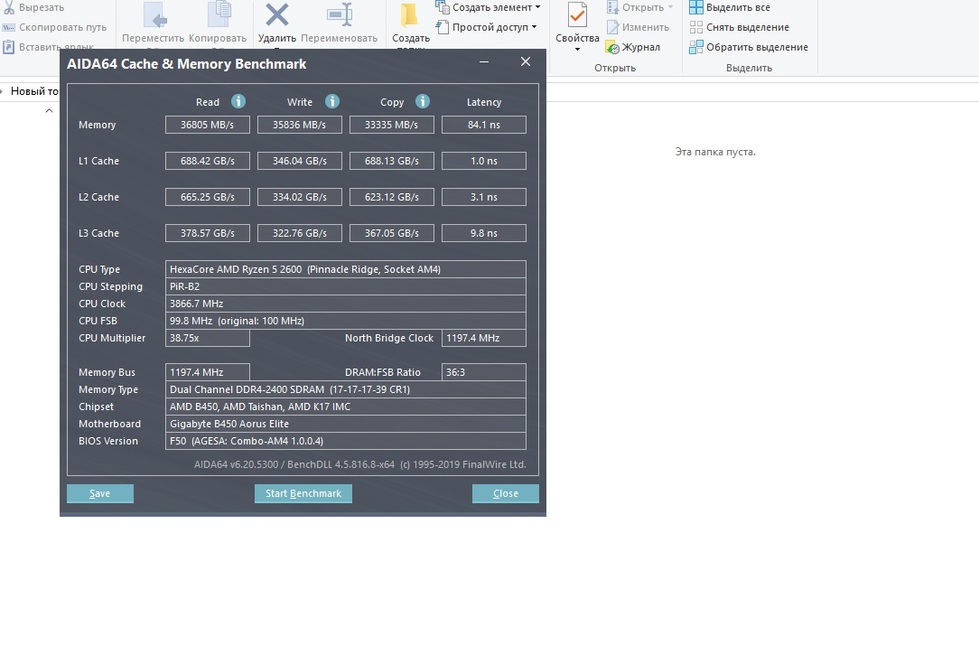This screenshot has height=664, width=979.
Task: Click Вставить ярлык in Explorer ribbon
Action: 48,47
